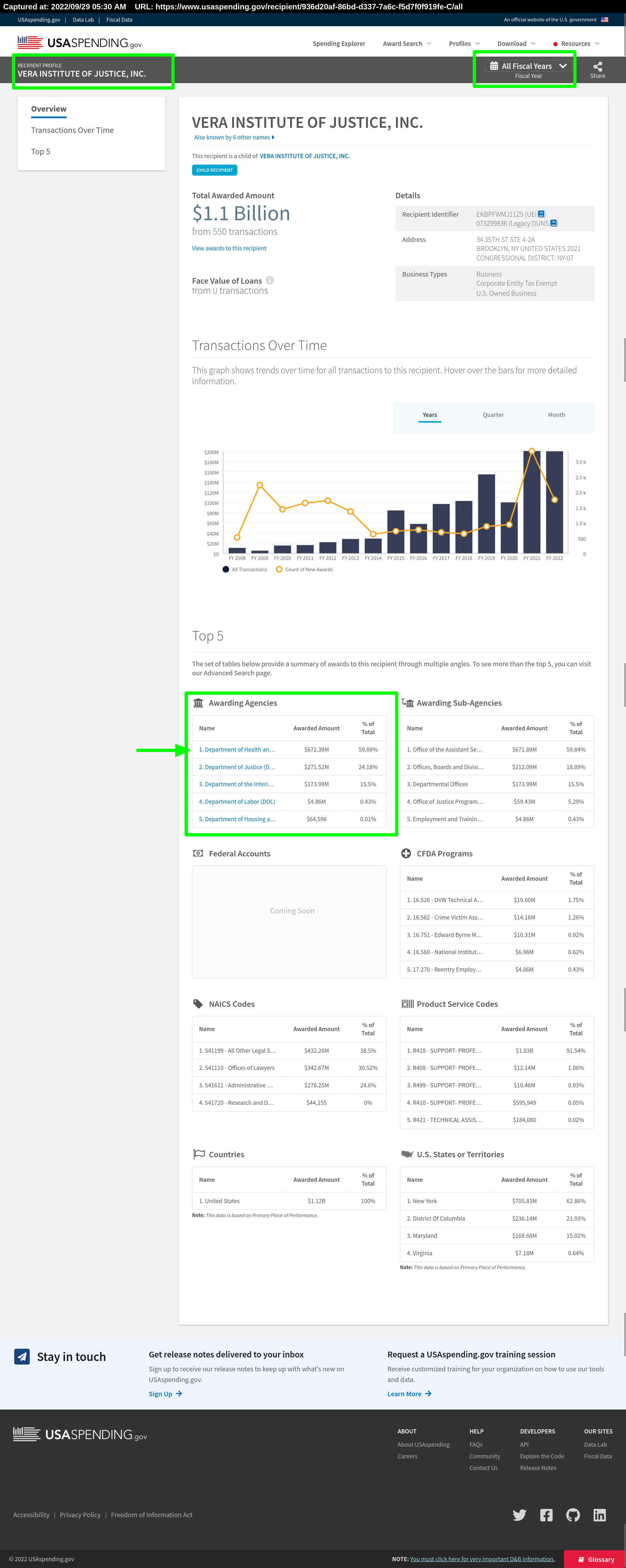Click info icon beside Face Value of Loans
The image size is (626, 1568).
click(269, 281)
